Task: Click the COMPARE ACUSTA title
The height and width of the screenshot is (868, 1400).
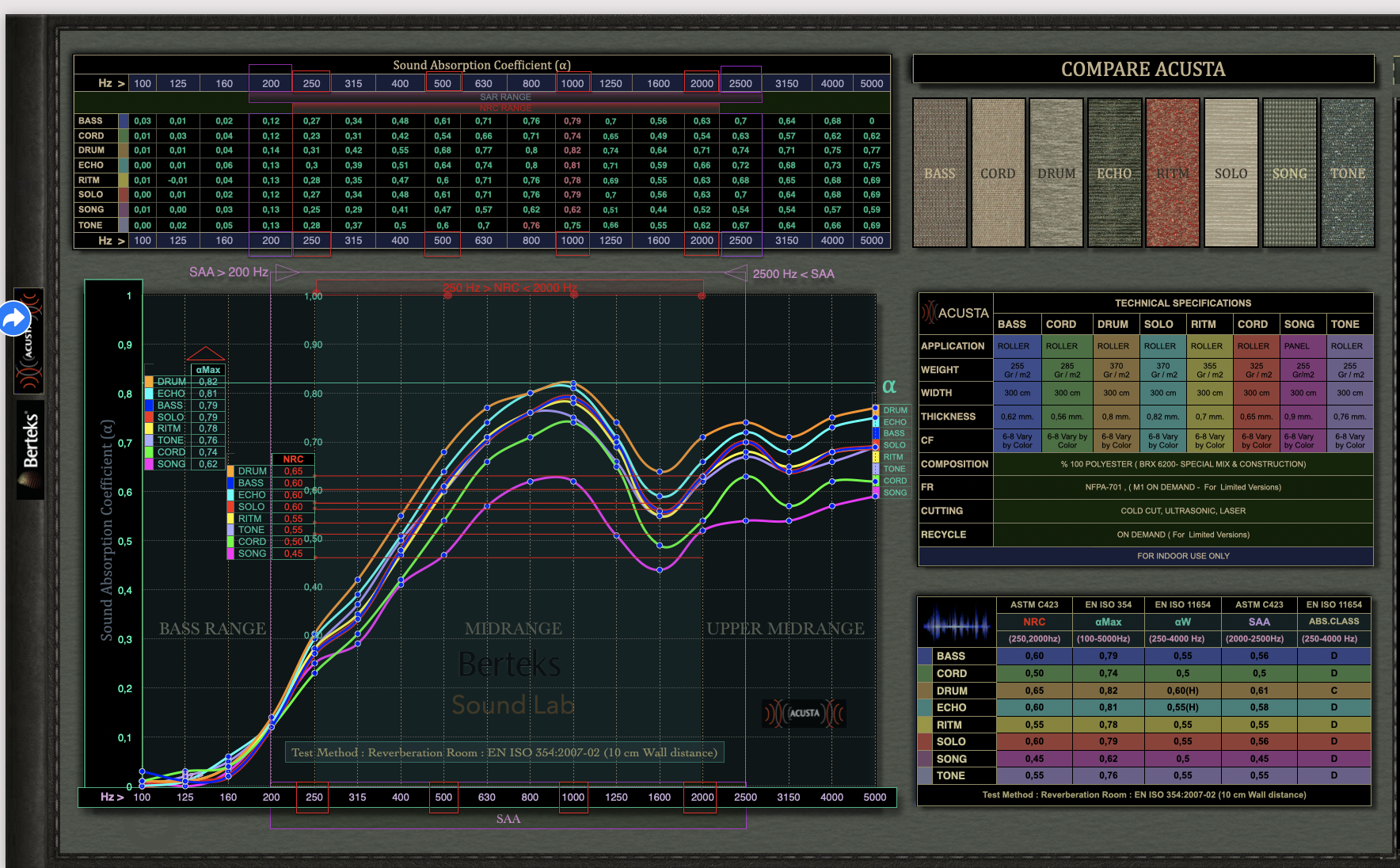Action: 1143,70
